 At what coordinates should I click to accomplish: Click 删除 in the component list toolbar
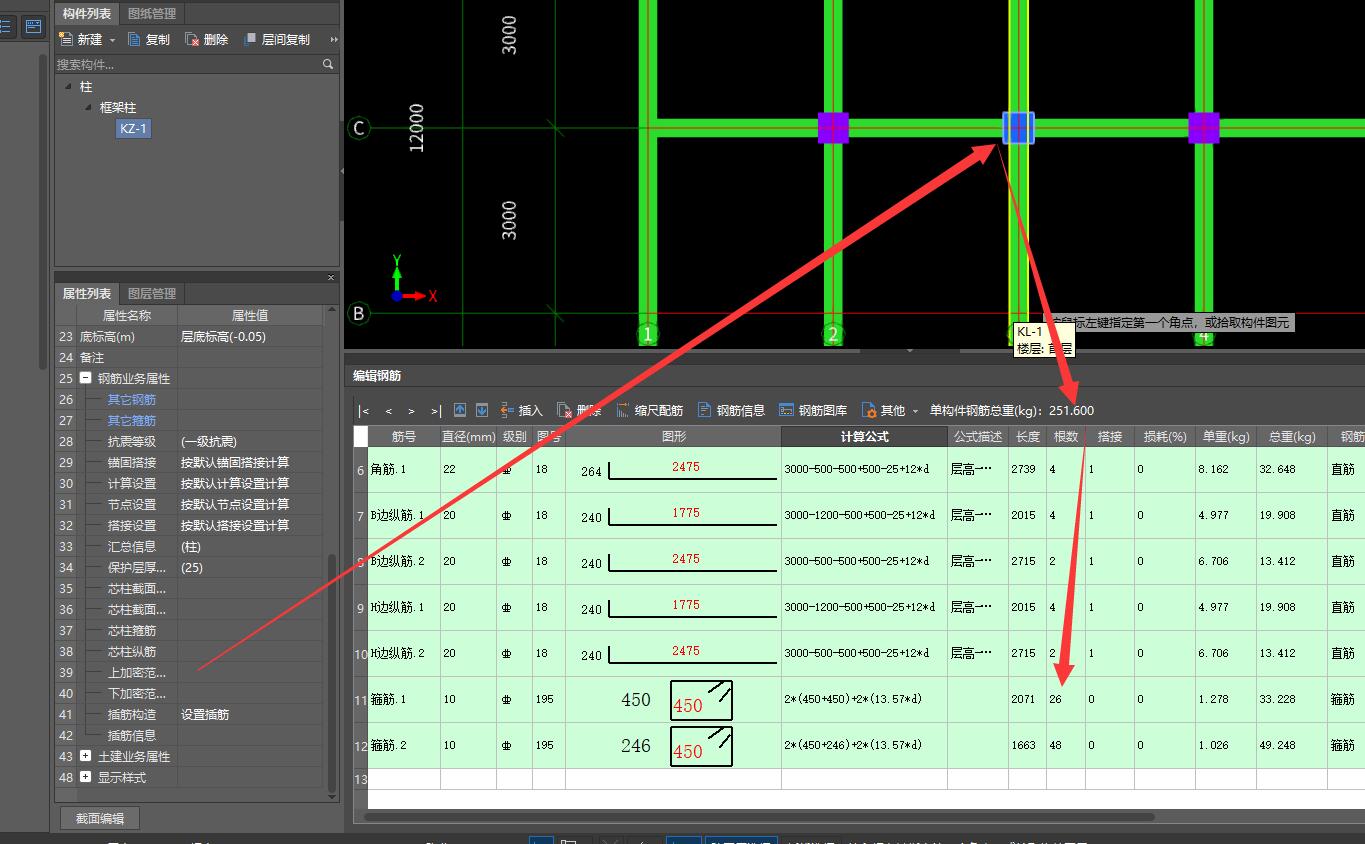coord(206,39)
